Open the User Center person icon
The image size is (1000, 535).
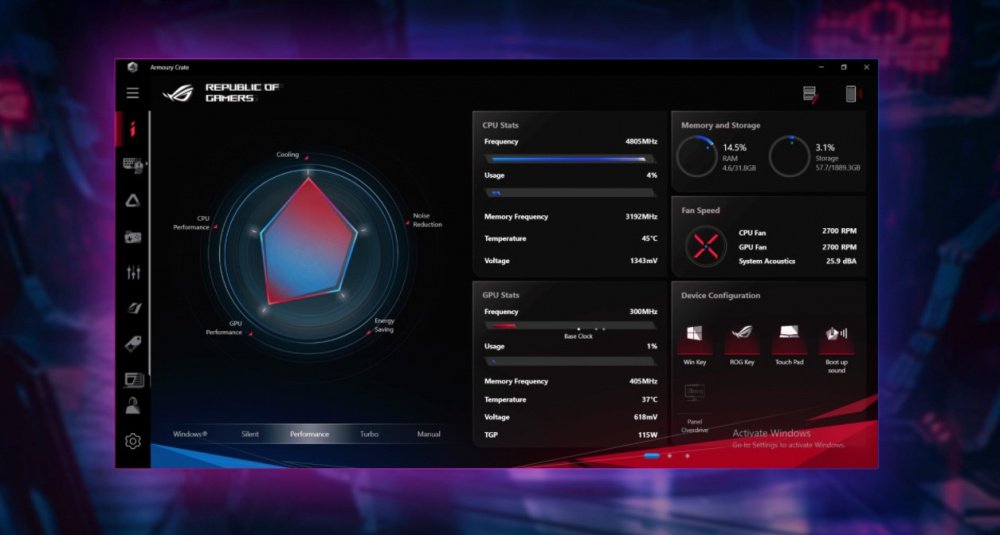(x=133, y=406)
